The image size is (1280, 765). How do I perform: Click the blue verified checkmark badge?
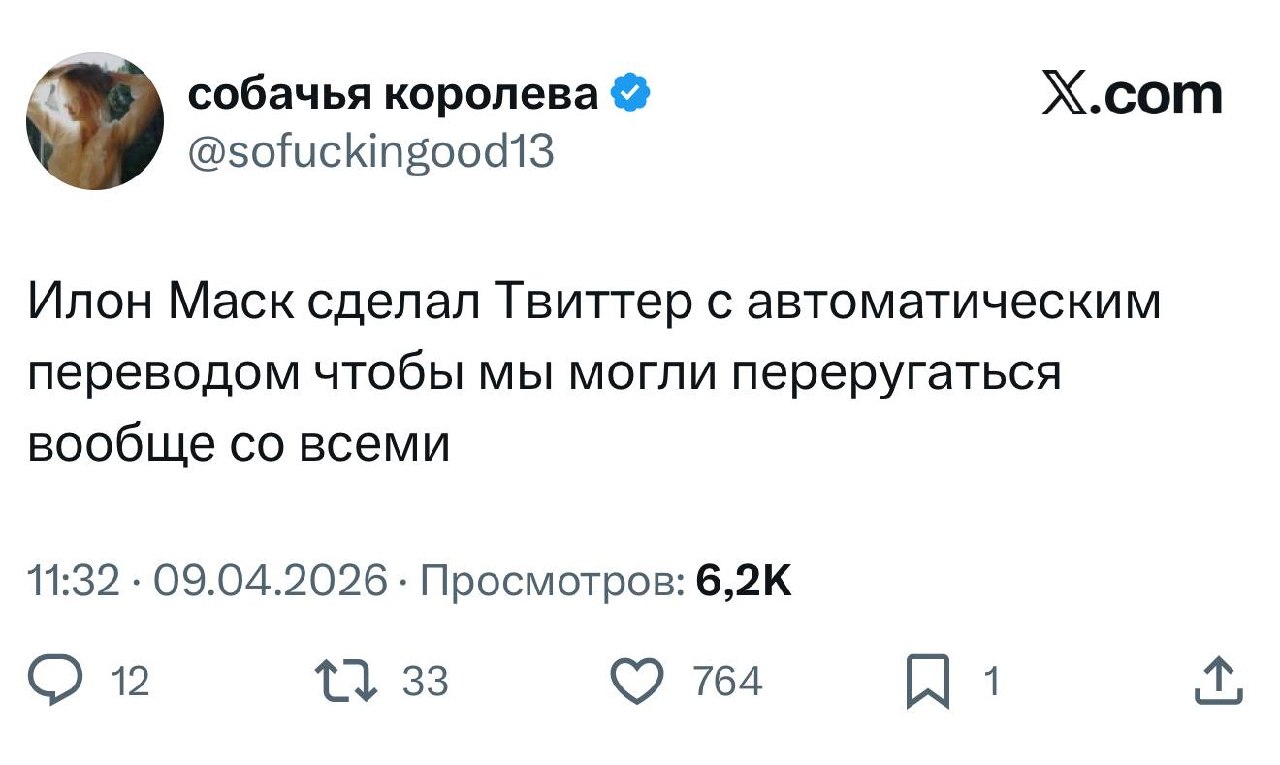point(630,94)
